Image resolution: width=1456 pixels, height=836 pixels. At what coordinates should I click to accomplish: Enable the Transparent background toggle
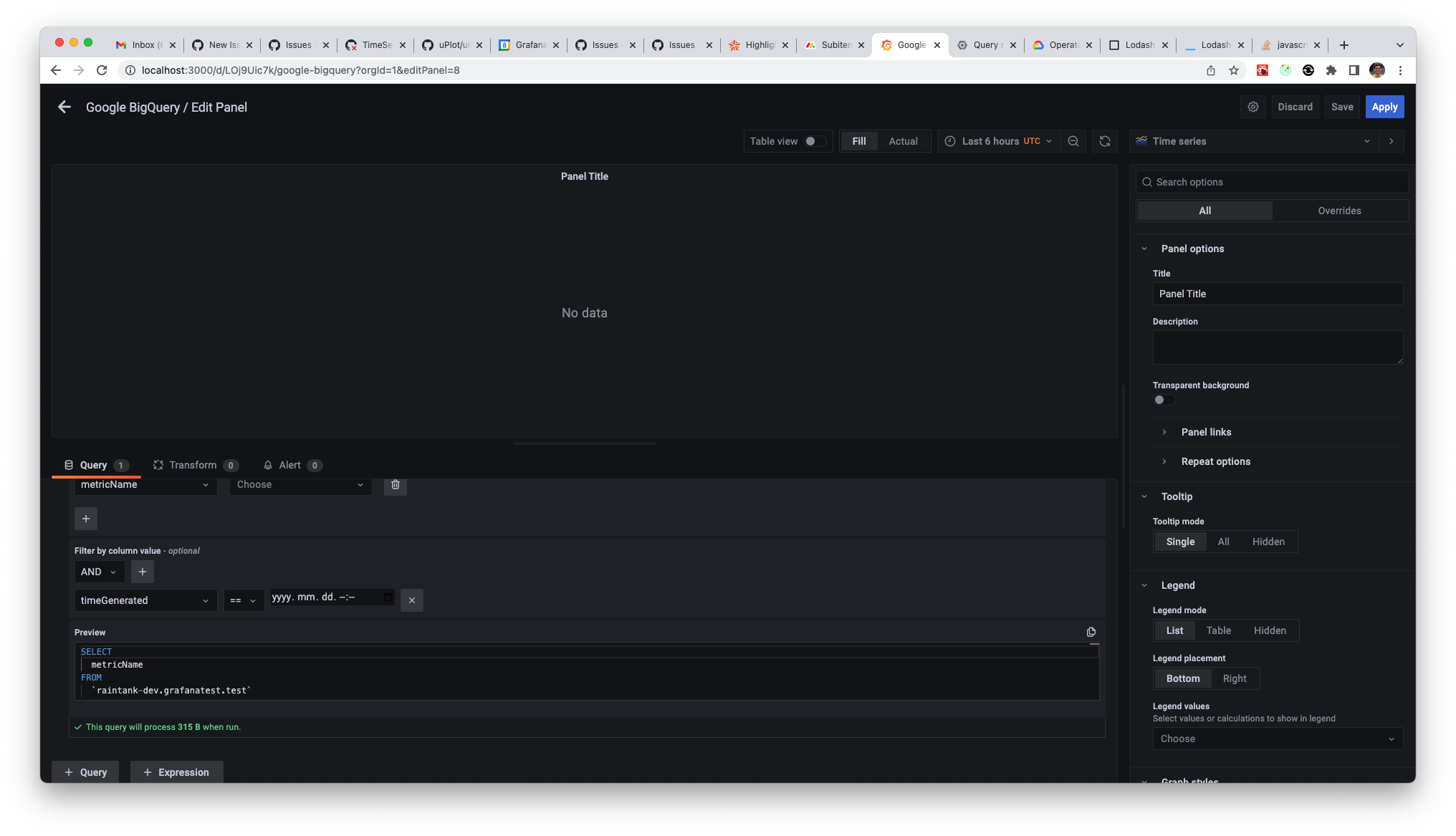click(1163, 400)
